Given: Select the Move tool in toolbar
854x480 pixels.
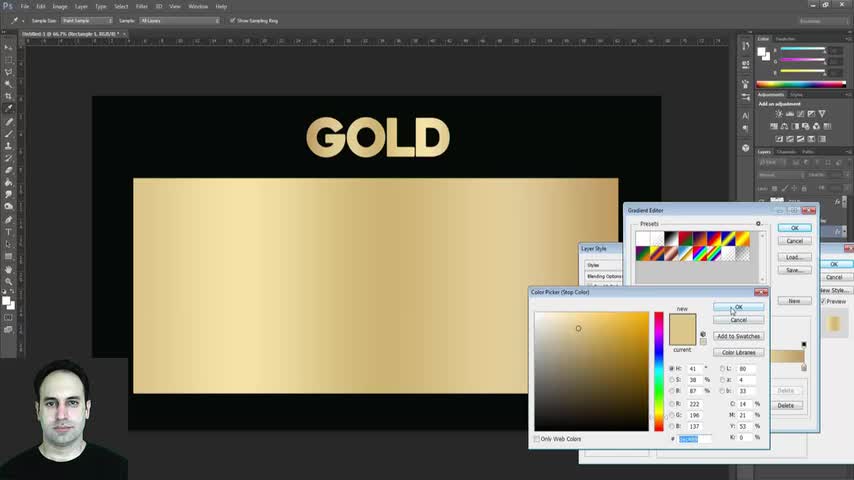Looking at the screenshot, I should pyautogui.click(x=8, y=48).
